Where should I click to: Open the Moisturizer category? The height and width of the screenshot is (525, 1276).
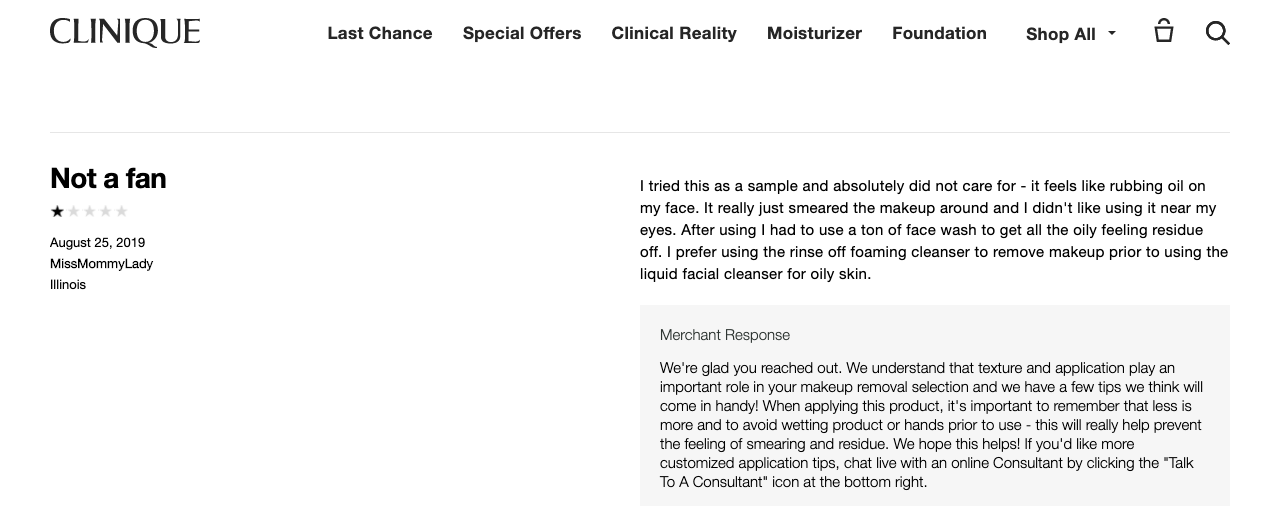[x=814, y=33]
